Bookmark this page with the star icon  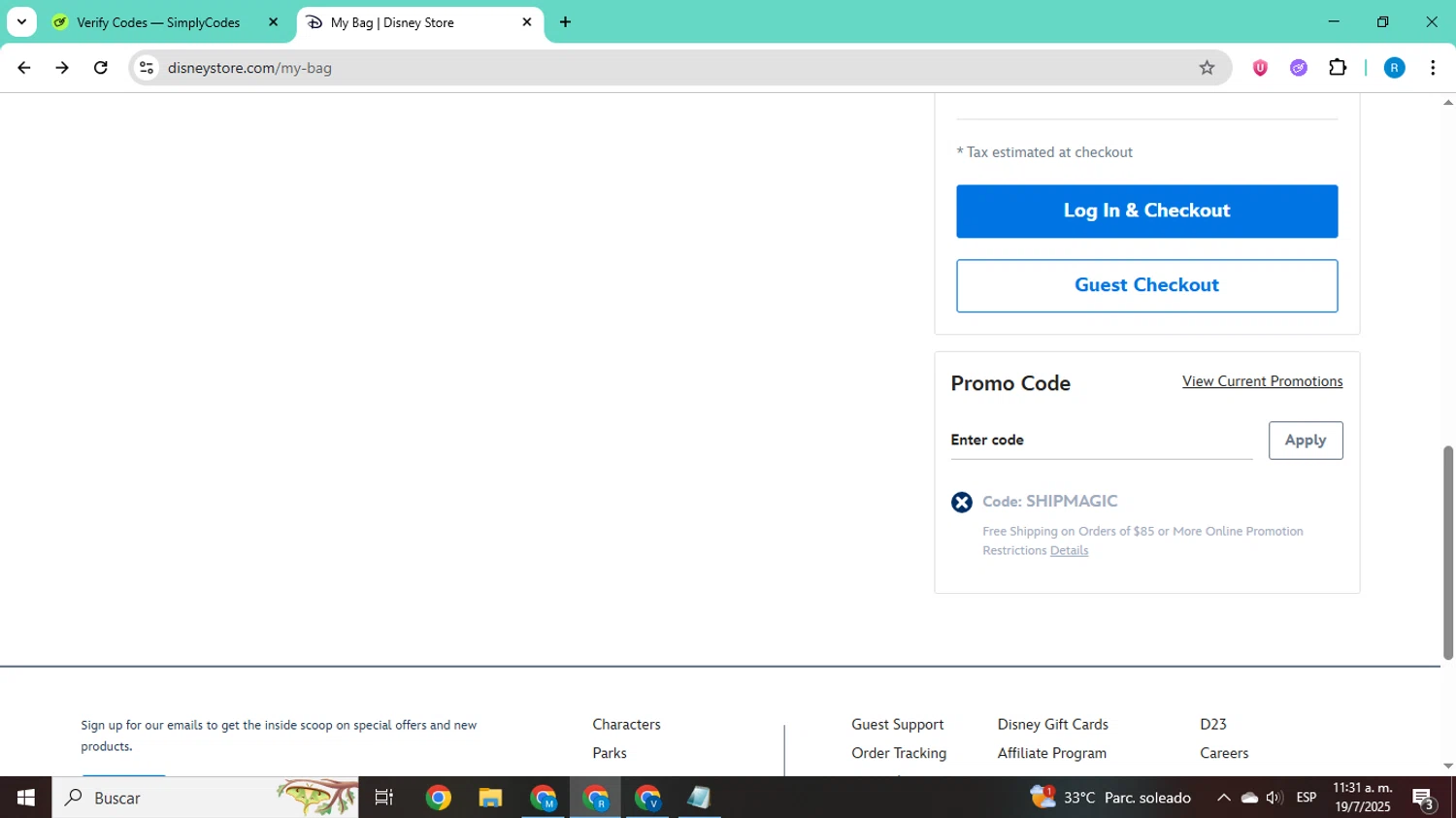(1207, 68)
